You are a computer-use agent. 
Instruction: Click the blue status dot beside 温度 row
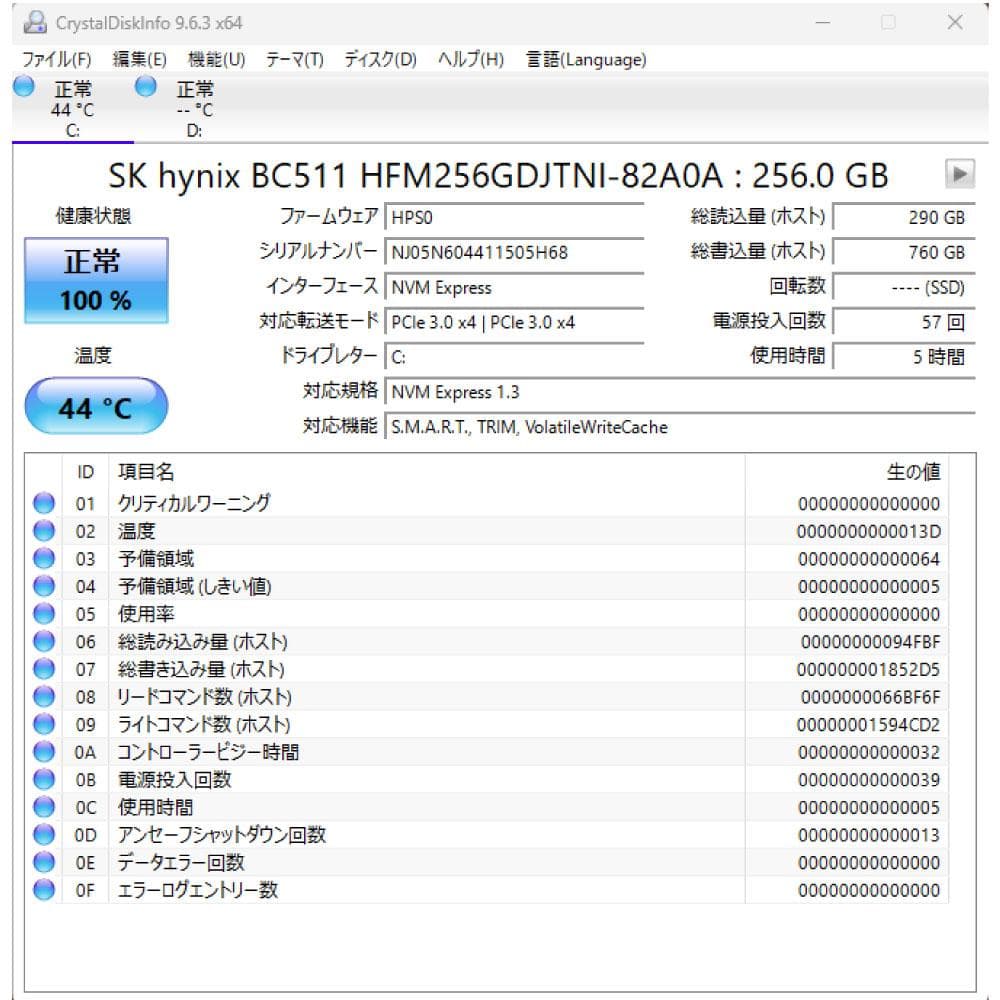(x=43, y=531)
